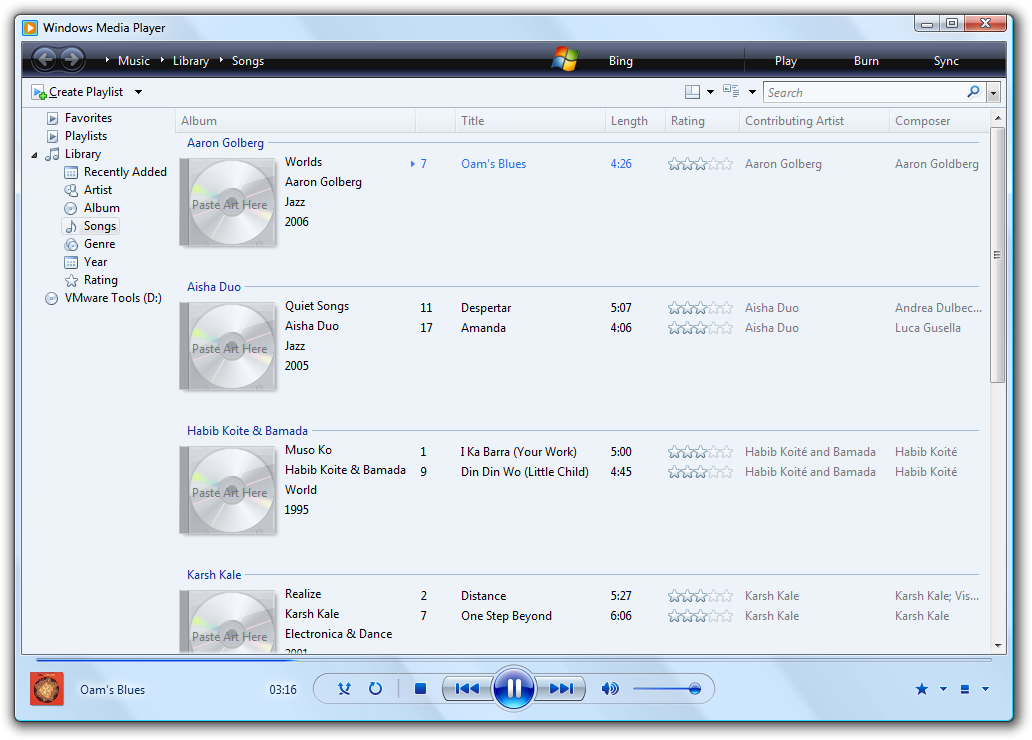Turn repeat on
The height and width of the screenshot is (740, 1032).
tap(375, 689)
